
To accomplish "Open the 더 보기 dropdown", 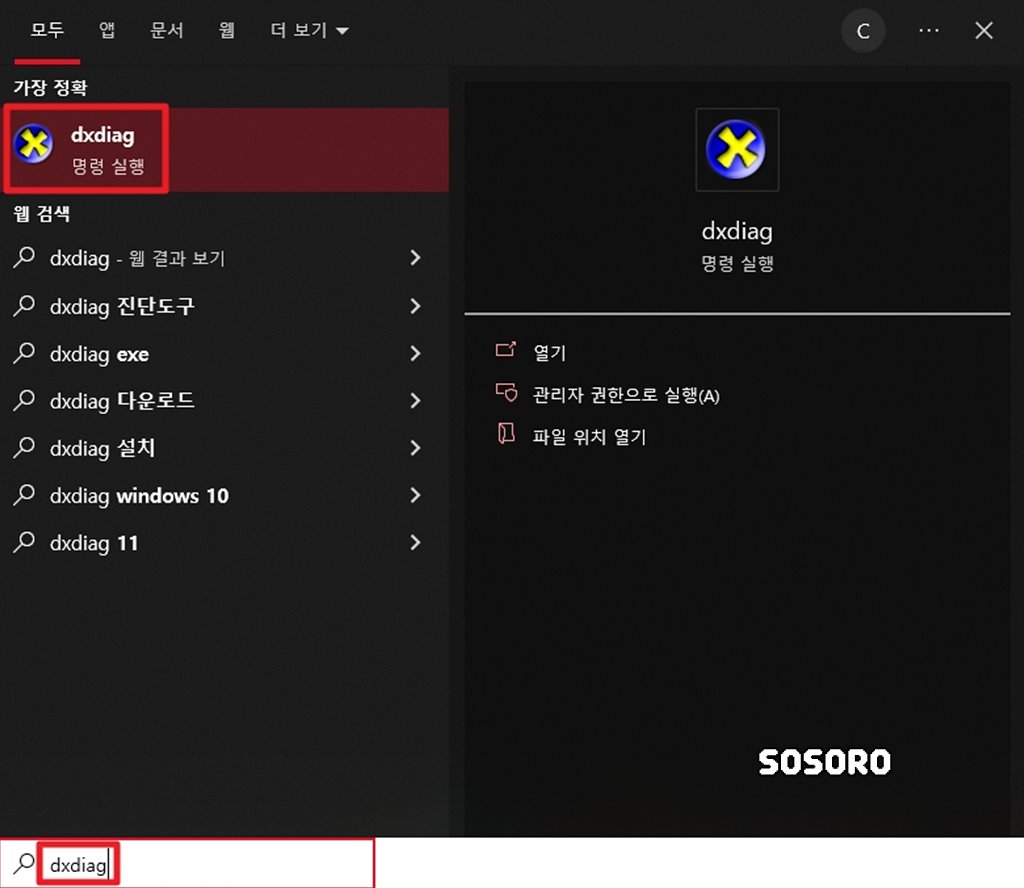I will [x=310, y=30].
